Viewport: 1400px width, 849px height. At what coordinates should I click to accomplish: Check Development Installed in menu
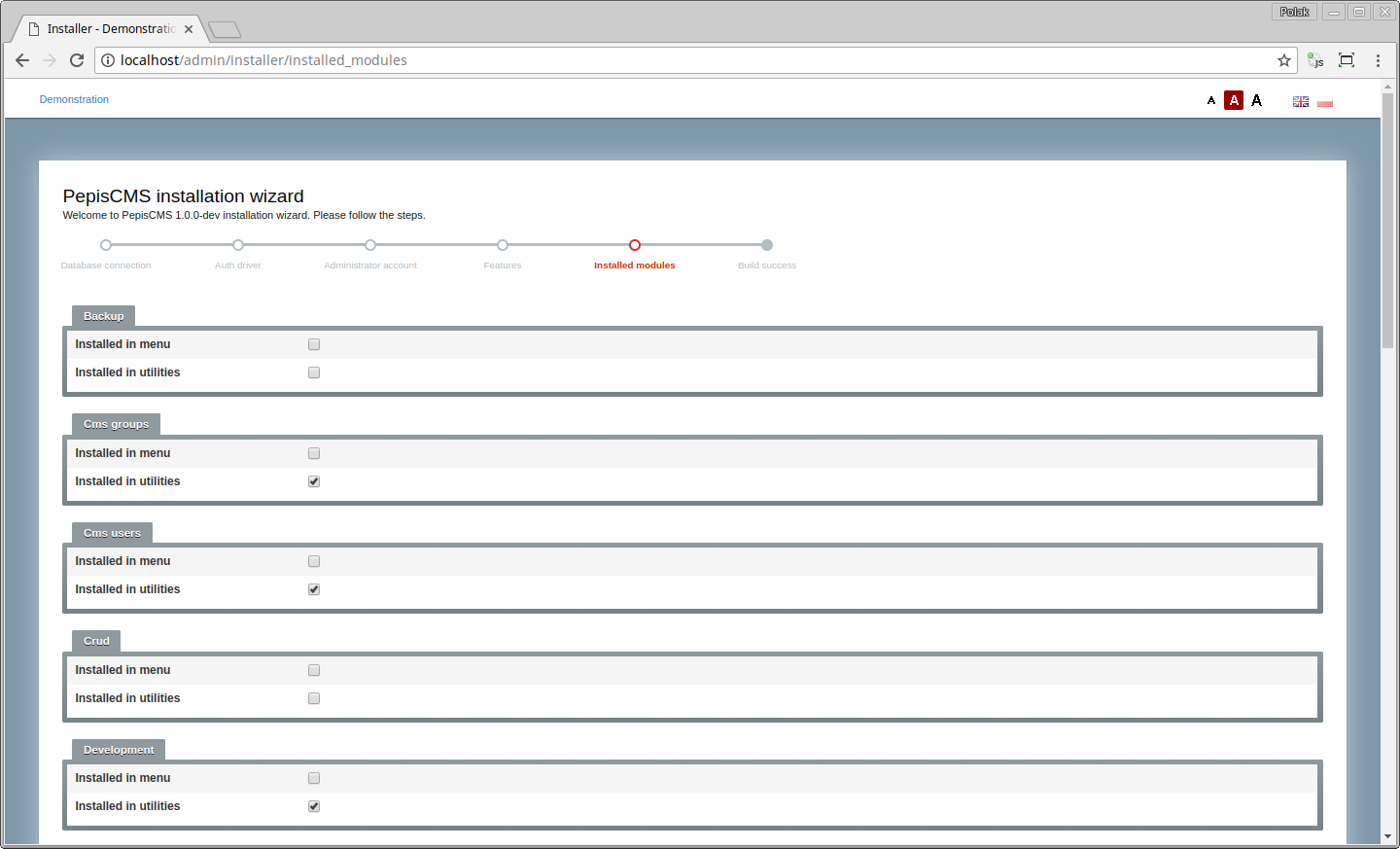click(x=314, y=778)
